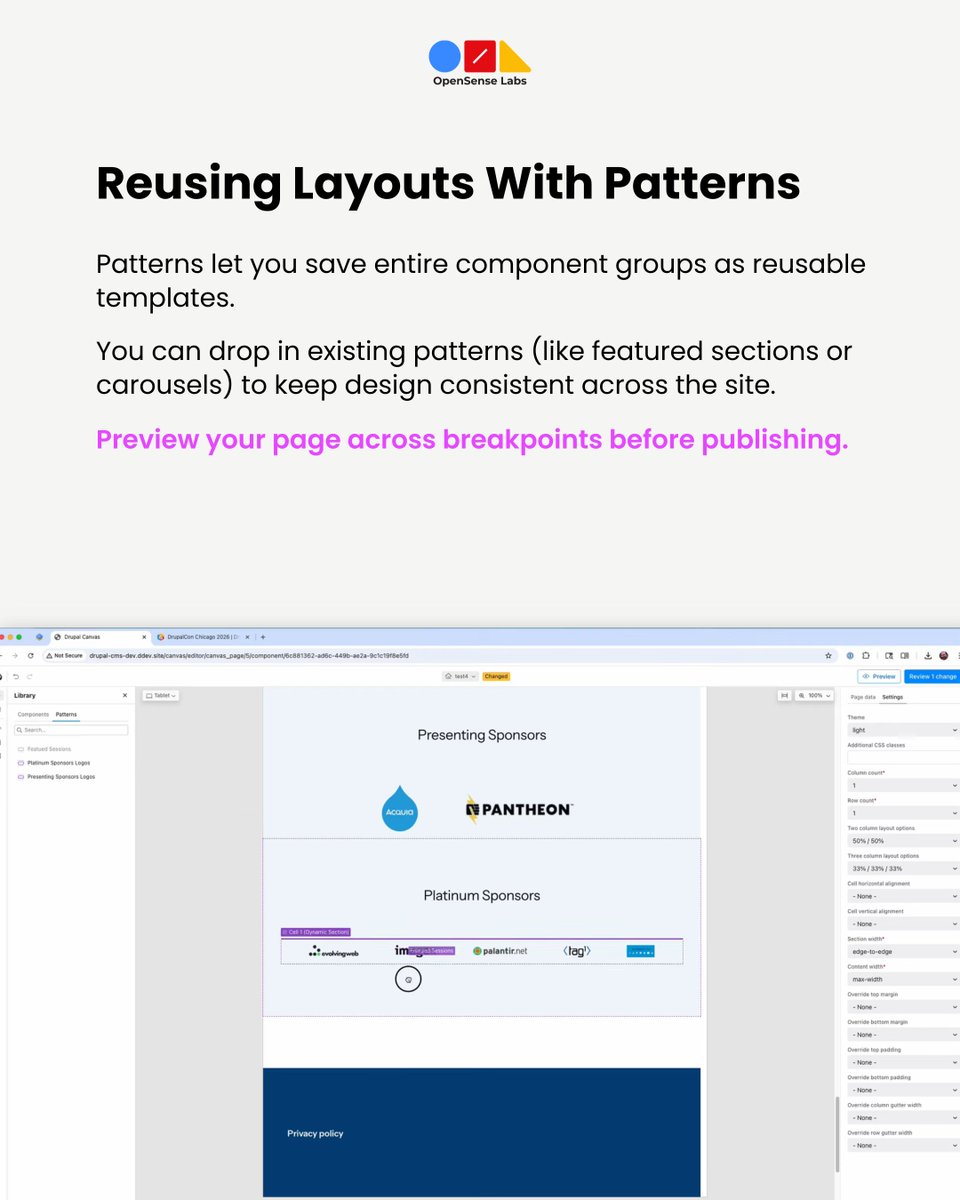Switch to the Drupal Canvas browser tab

click(x=98, y=637)
